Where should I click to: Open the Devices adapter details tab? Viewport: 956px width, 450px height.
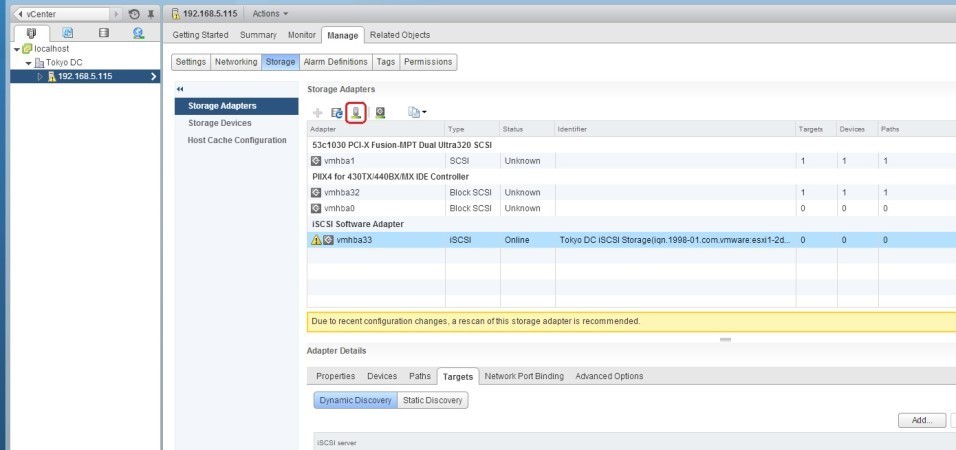[382, 376]
